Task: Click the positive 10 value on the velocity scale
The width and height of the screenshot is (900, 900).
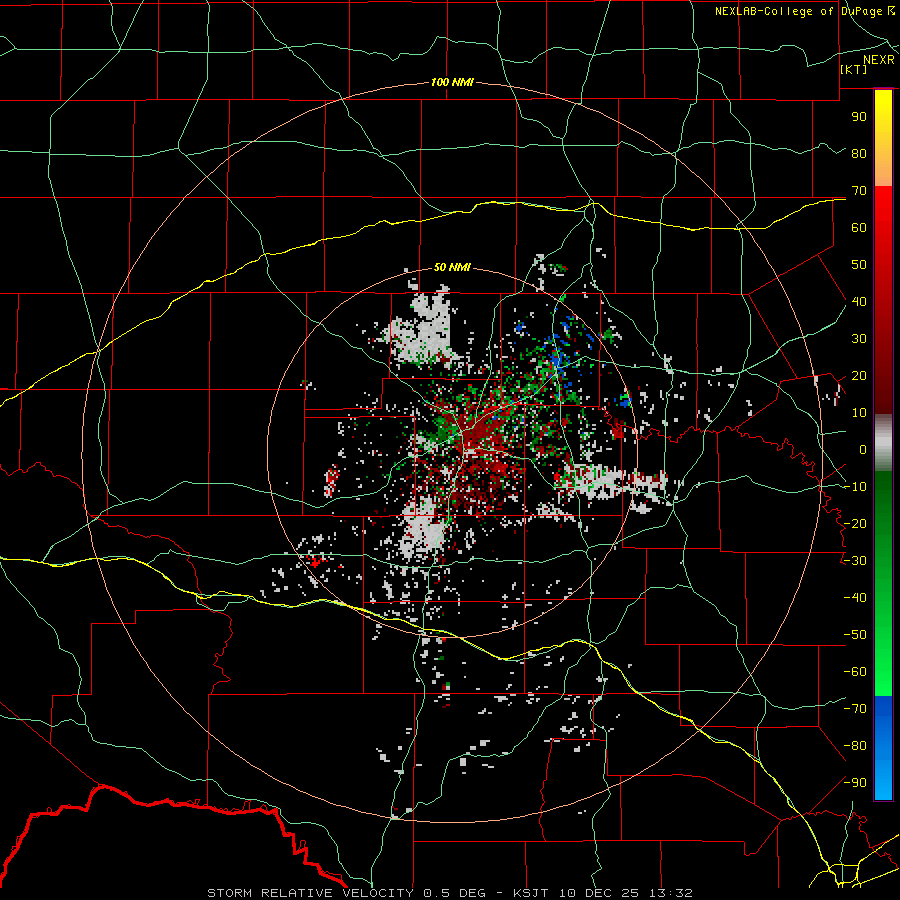Action: (x=859, y=413)
